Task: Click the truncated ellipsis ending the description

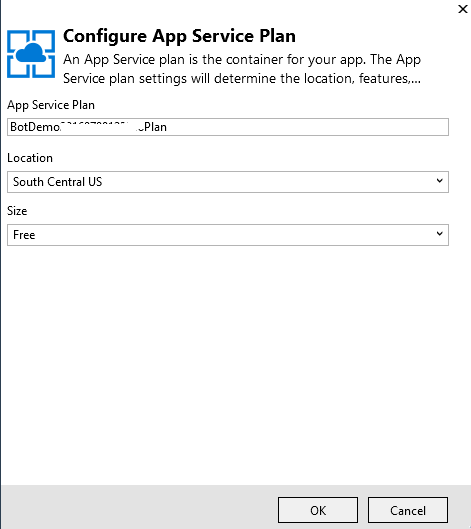Action: pos(415,81)
